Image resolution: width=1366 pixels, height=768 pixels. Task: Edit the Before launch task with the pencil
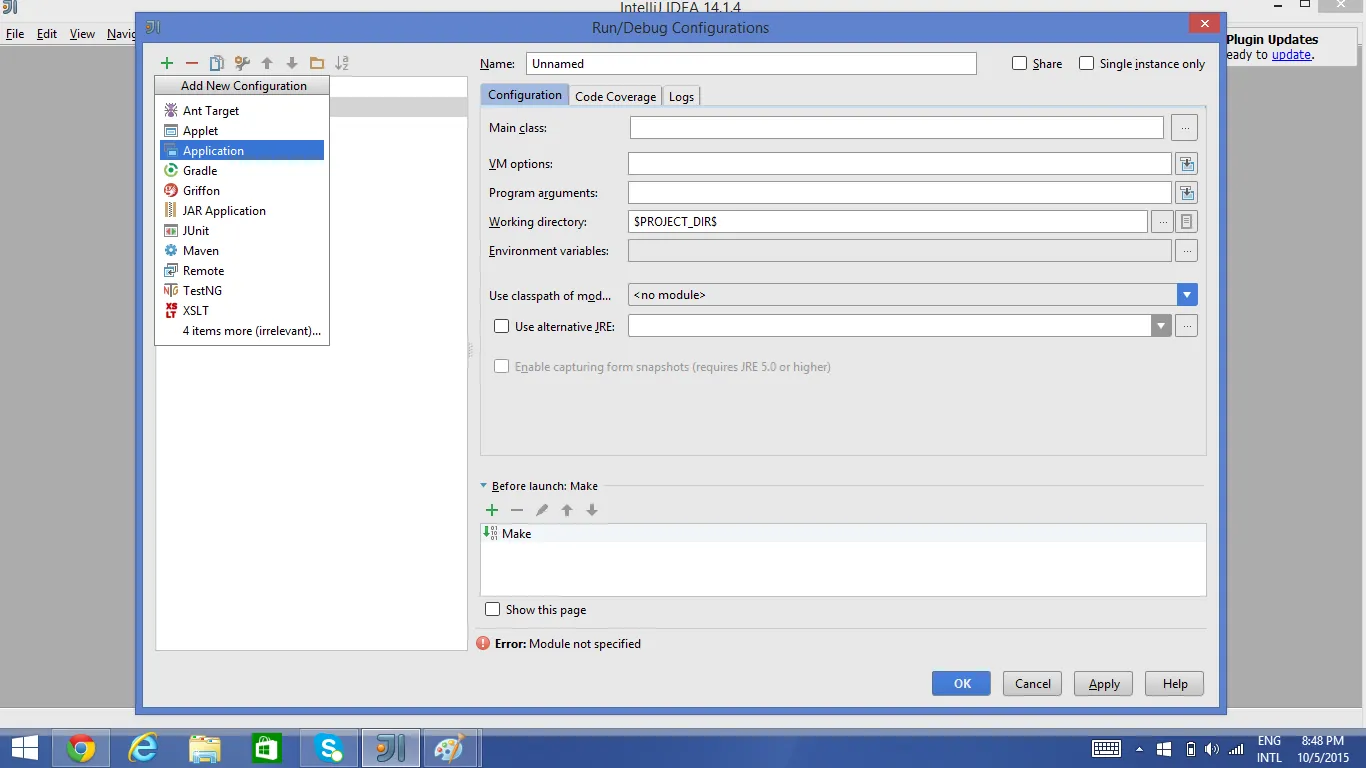[x=542, y=510]
